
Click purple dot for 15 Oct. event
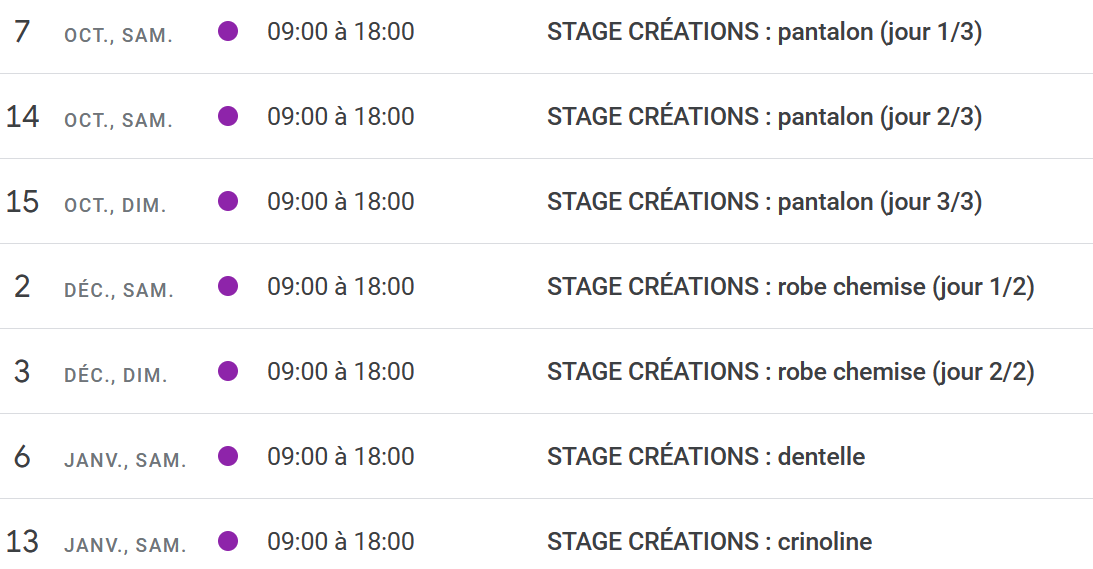coord(228,202)
